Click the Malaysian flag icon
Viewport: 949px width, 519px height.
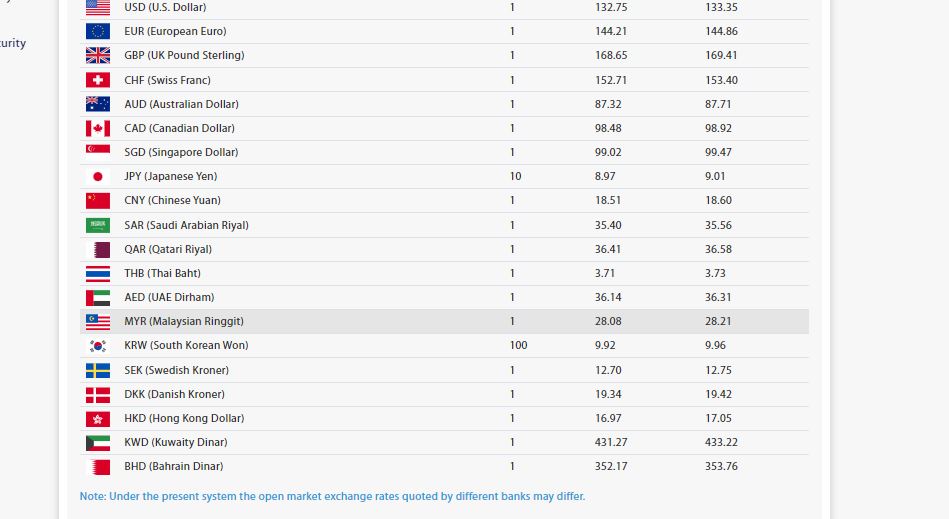tap(97, 321)
